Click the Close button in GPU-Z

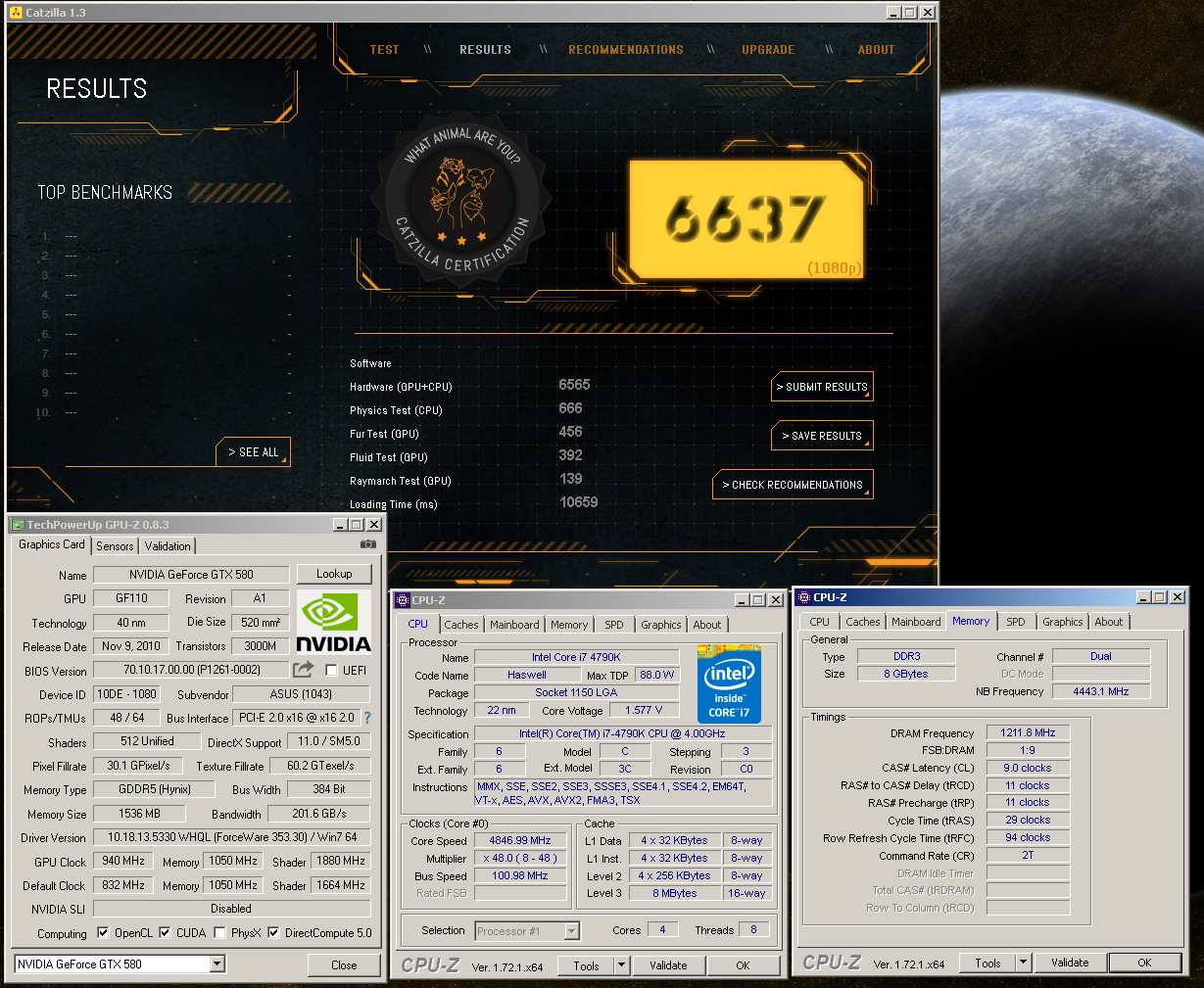[344, 965]
